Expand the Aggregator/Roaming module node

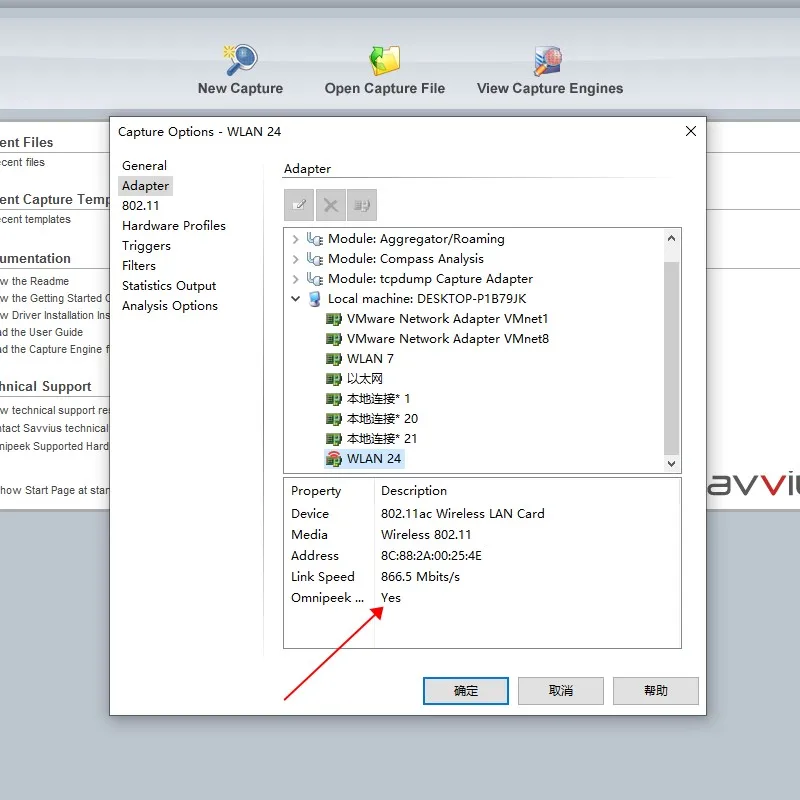tap(295, 239)
